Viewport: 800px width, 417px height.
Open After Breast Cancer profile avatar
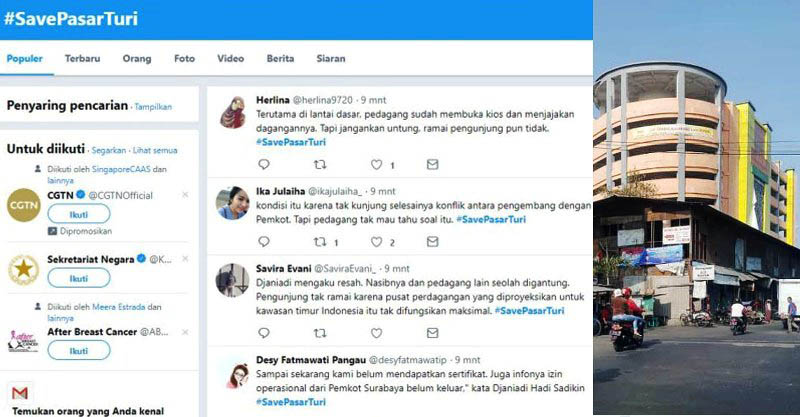(x=23, y=341)
